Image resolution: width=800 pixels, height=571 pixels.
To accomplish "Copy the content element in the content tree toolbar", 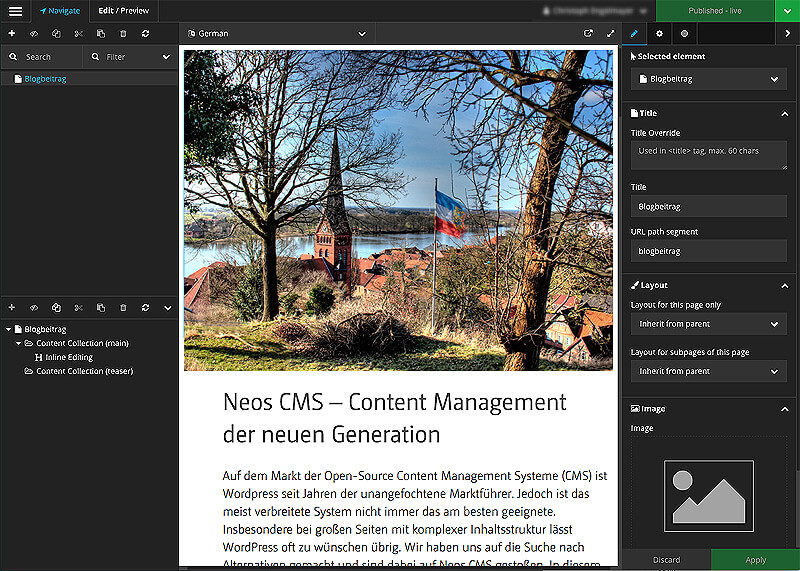I will (x=56, y=308).
